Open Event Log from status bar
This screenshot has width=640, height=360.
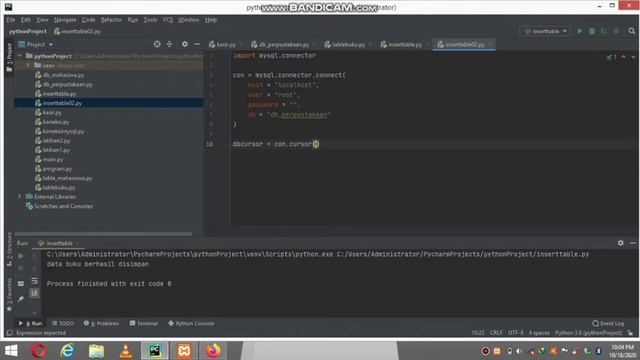[608, 323]
